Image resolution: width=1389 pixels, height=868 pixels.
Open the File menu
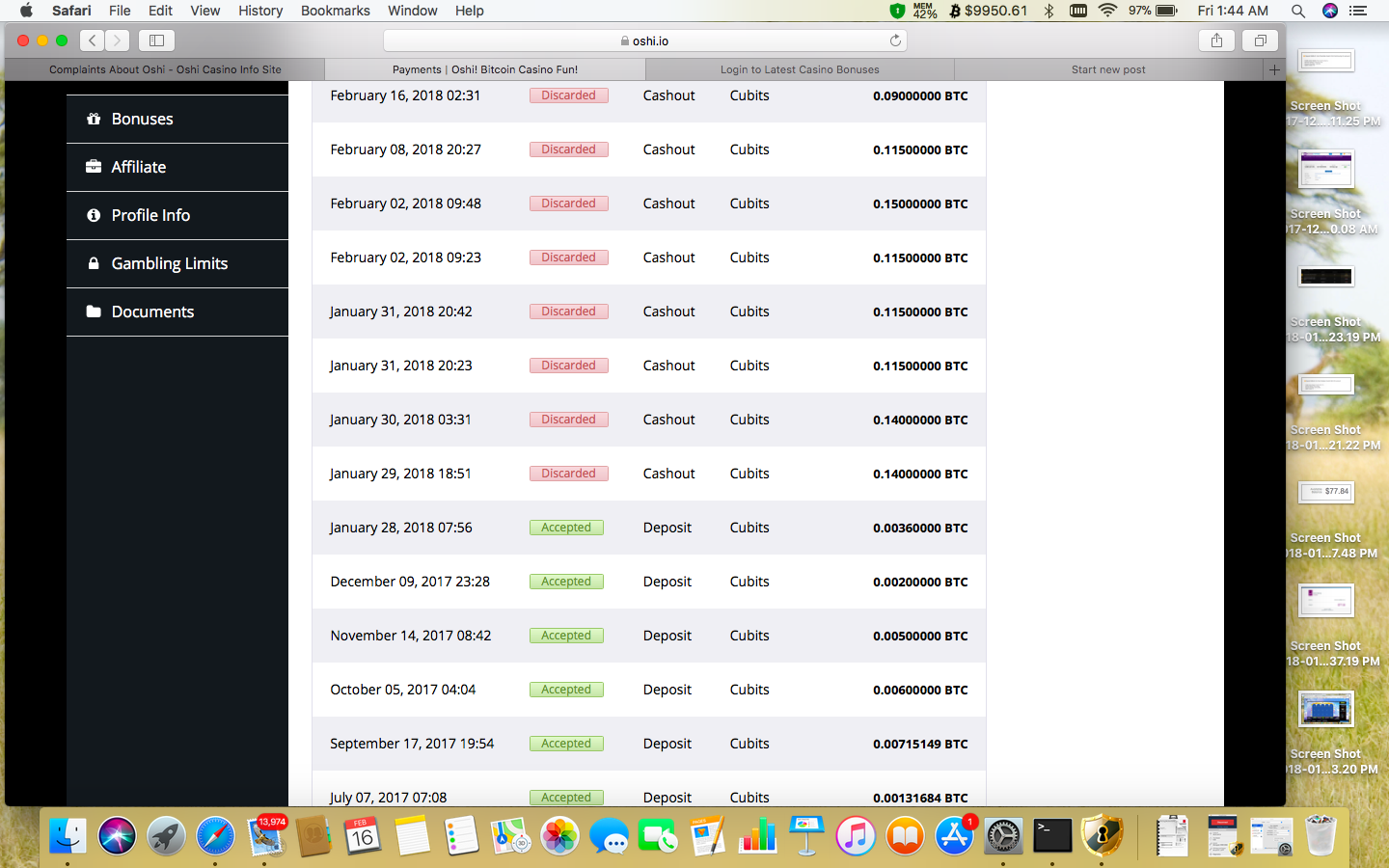(120, 11)
